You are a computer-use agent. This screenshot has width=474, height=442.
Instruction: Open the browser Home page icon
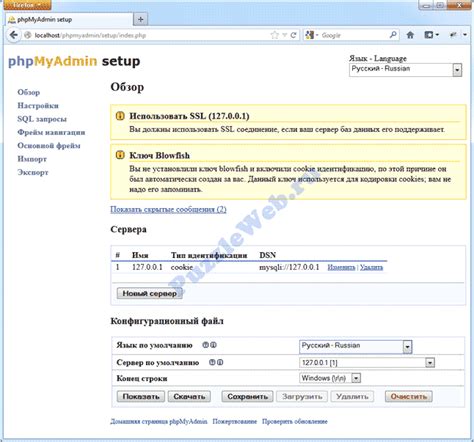coord(410,35)
